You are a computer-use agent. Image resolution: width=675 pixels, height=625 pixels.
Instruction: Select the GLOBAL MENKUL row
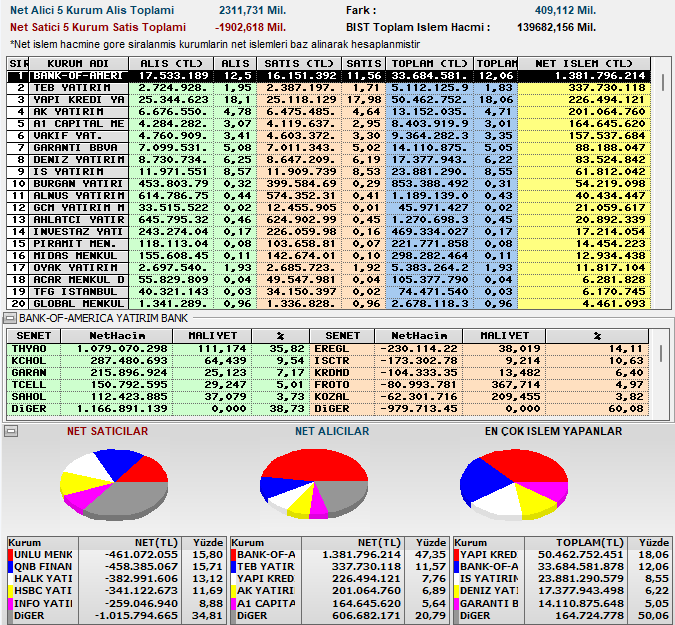[x=328, y=303]
